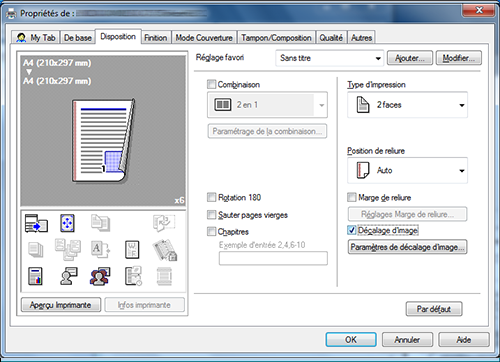This screenshot has height=362, width=500.
Task: Click the "Exemple d'entrée 2,4,6-10" text
Action: point(262,245)
